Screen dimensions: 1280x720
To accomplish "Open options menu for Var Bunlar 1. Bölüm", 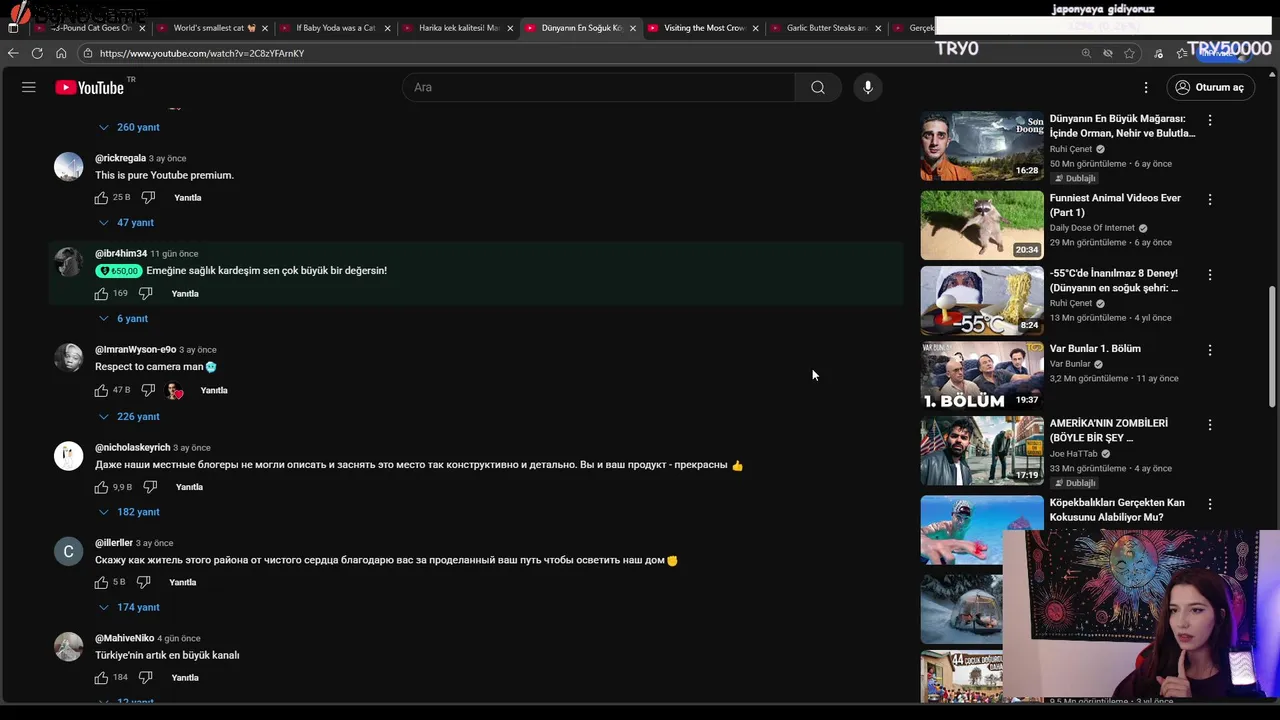I will click(x=1210, y=350).
